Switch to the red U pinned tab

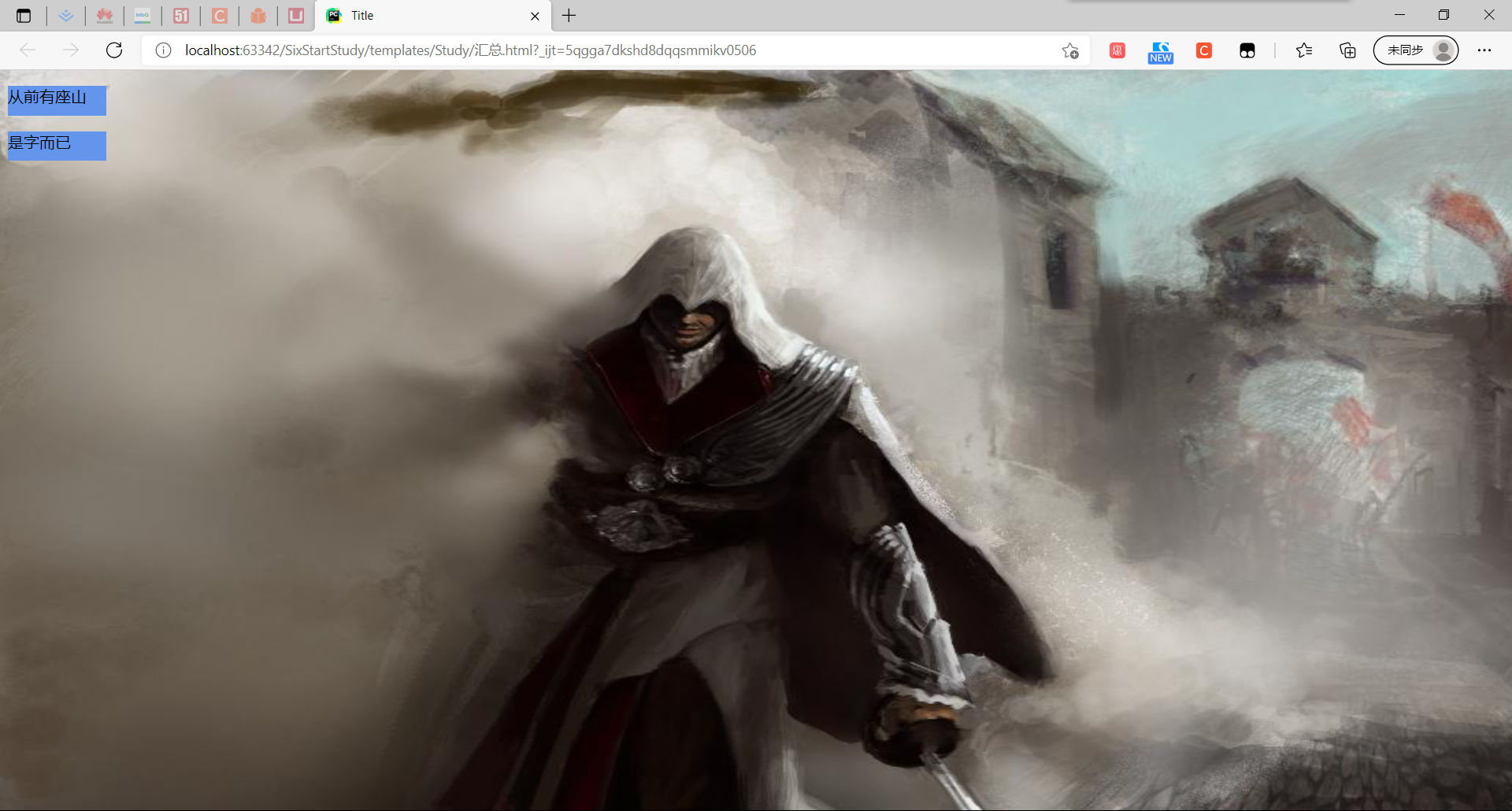[x=296, y=16]
